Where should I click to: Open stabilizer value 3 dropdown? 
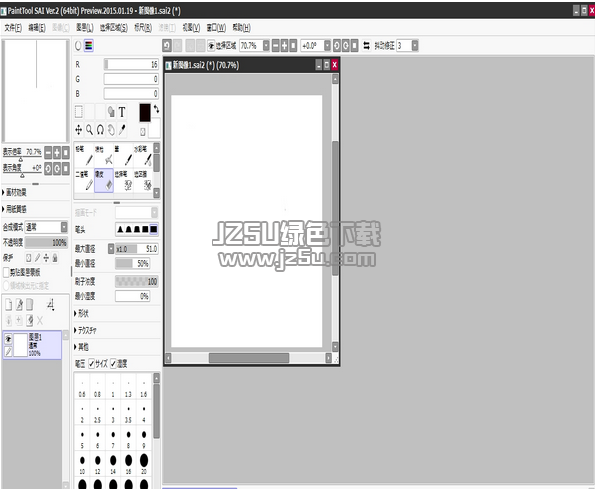tap(415, 46)
